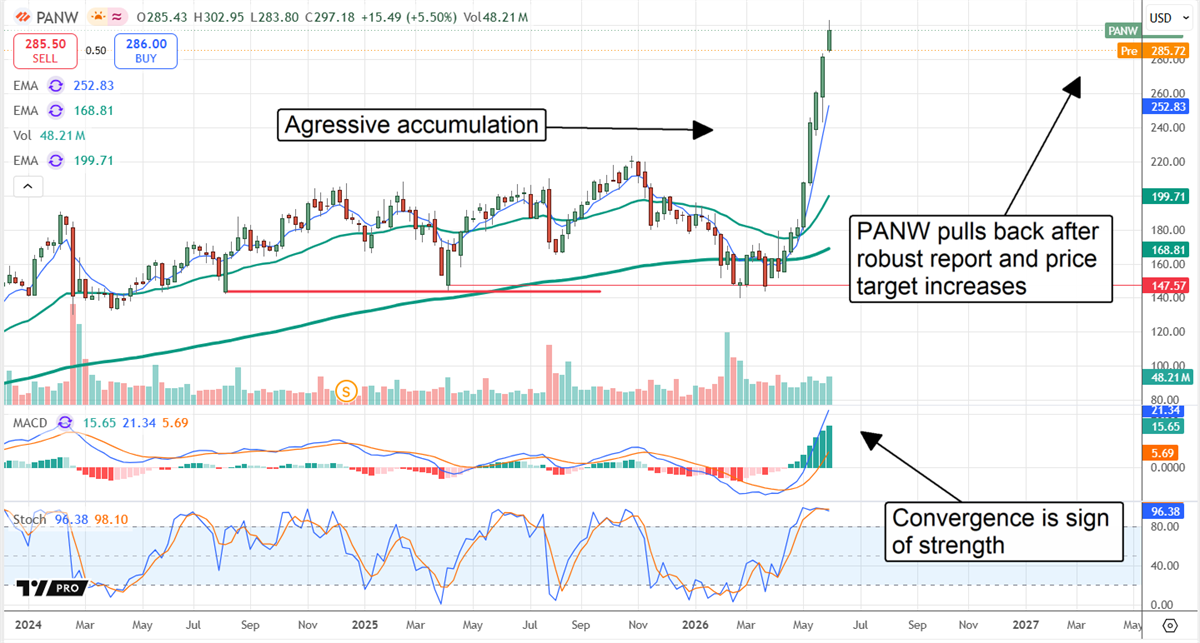Viewport: 1200px width, 643px height.
Task: Click the 180.00 price scale label
Action: (x=1169, y=231)
